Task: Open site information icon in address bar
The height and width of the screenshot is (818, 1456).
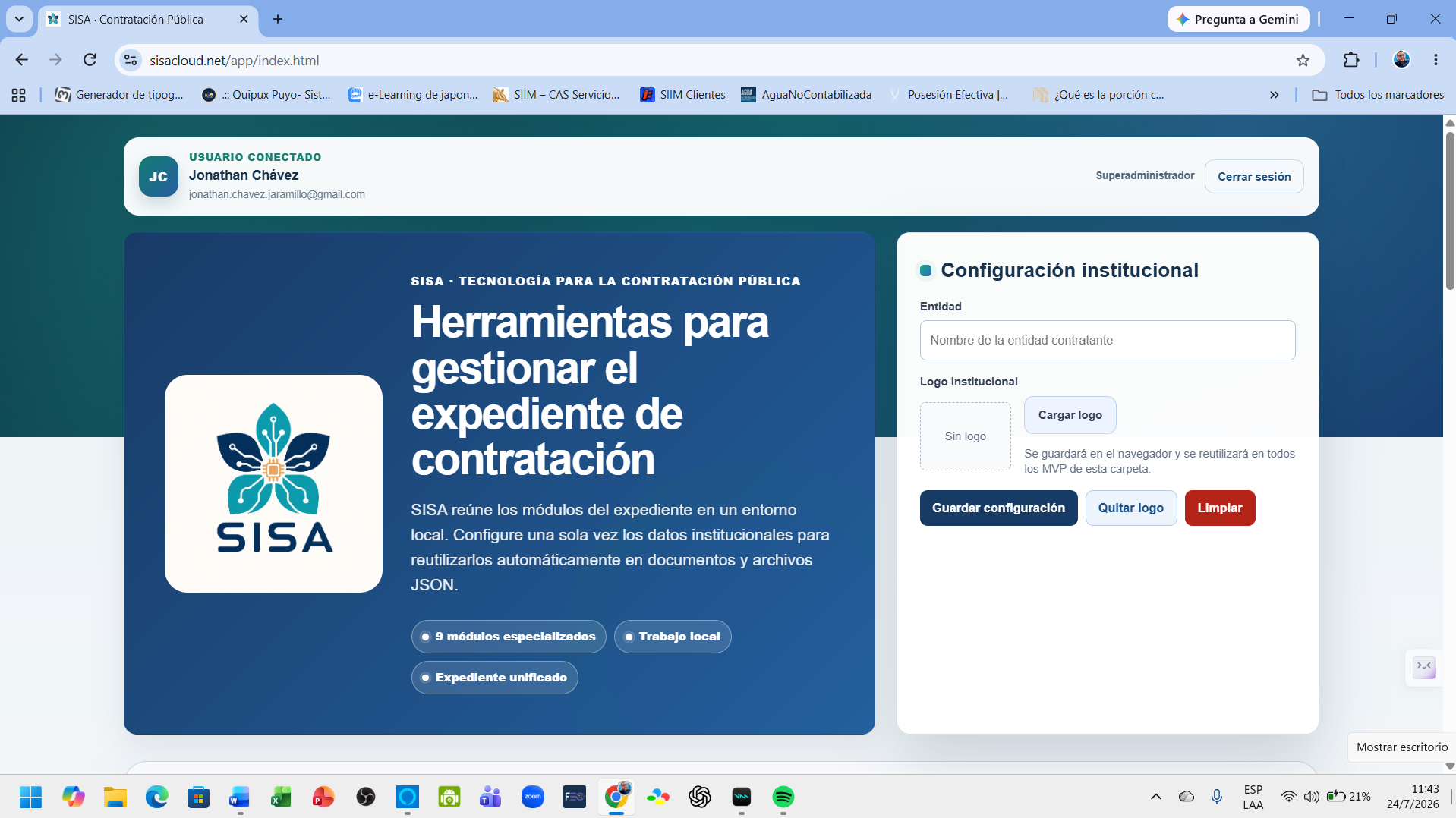Action: (x=131, y=60)
